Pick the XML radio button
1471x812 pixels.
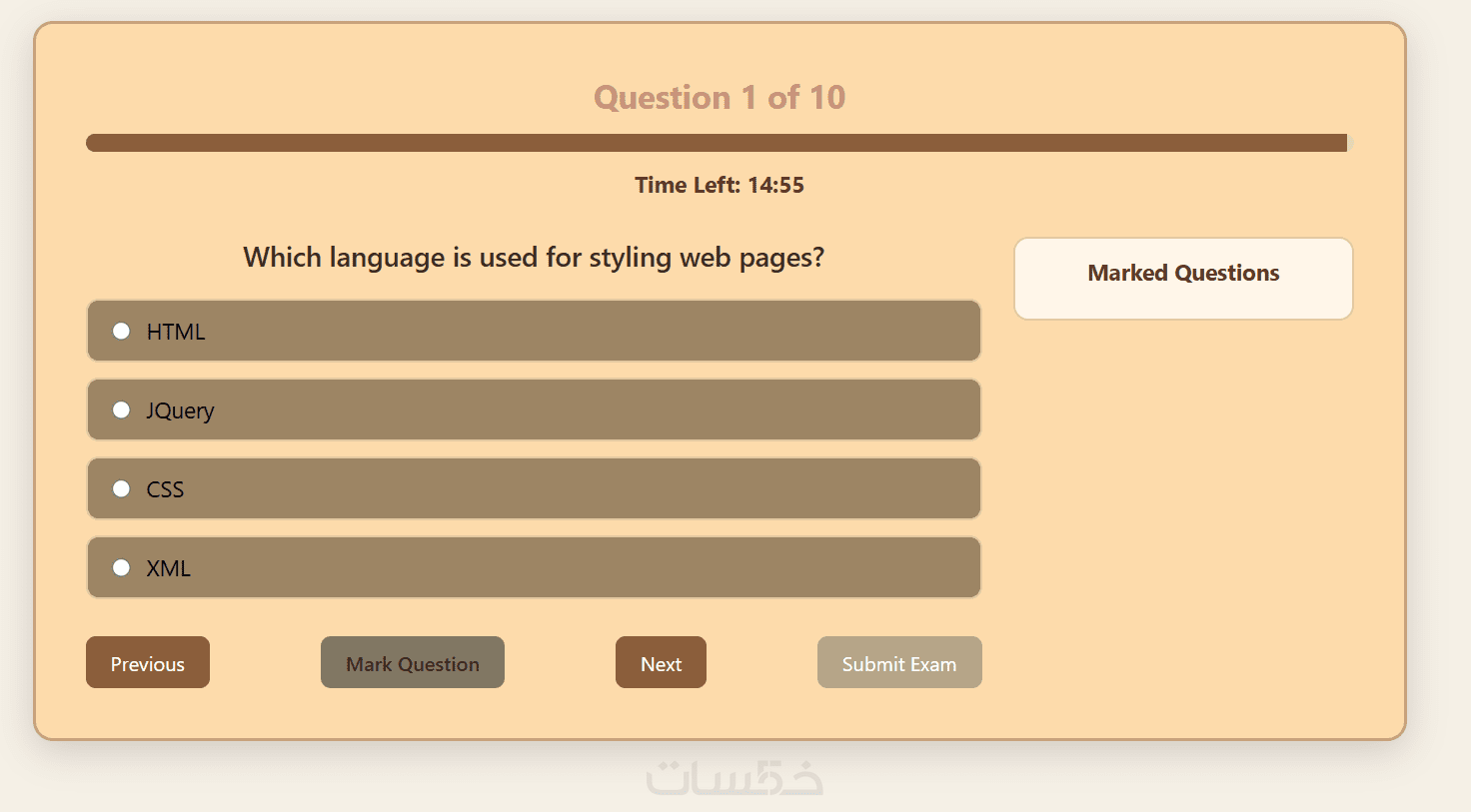click(x=121, y=567)
